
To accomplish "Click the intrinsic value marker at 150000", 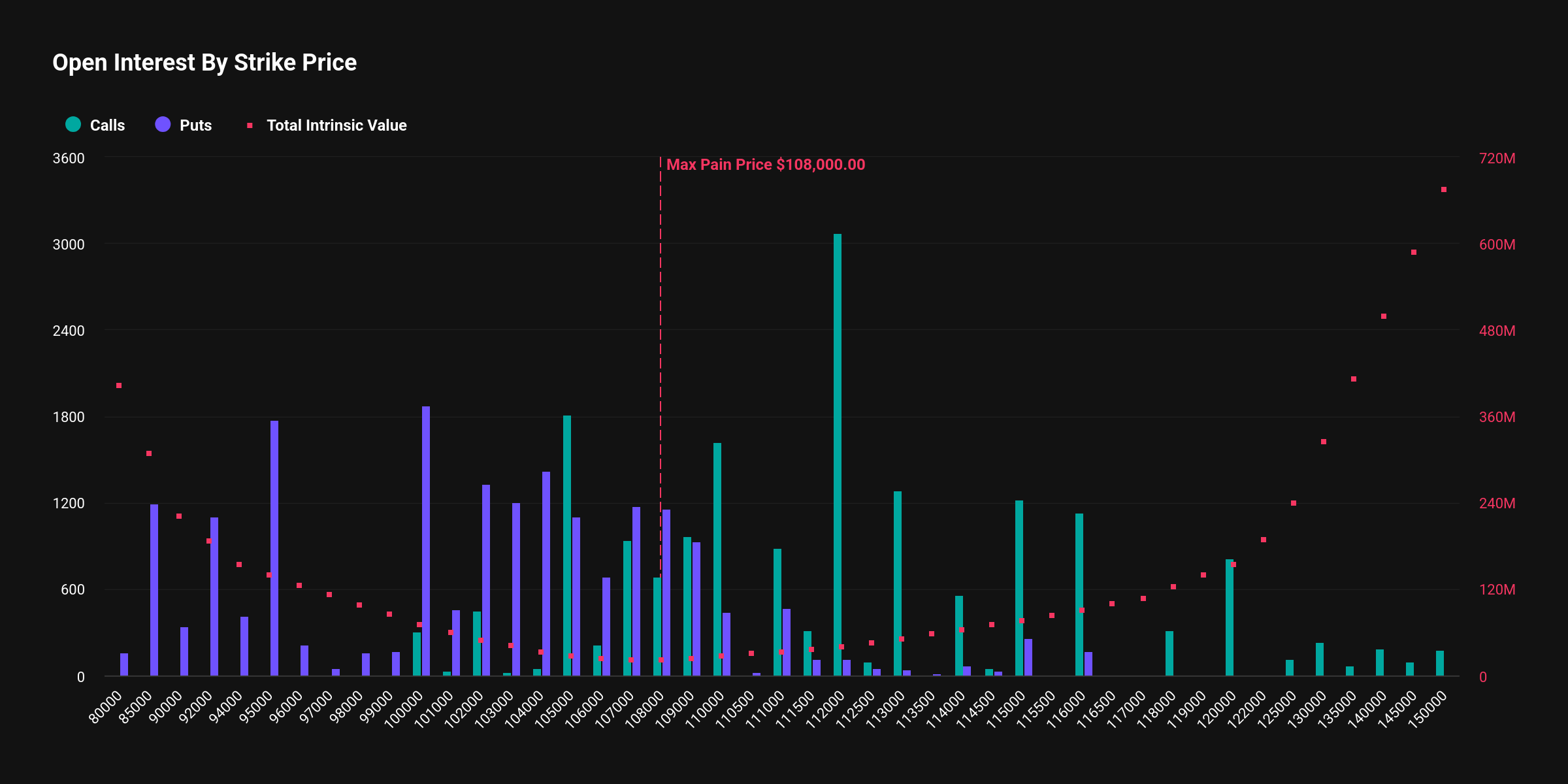I will point(1444,189).
